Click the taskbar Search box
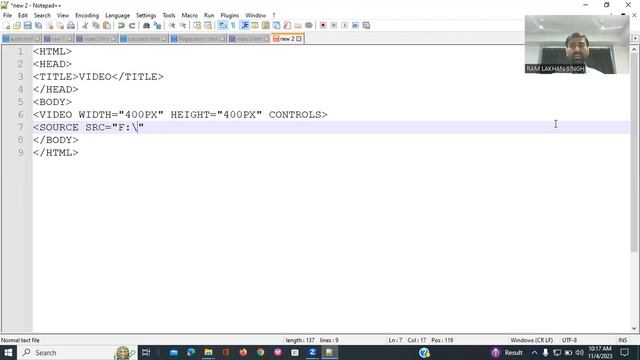 (x=78, y=353)
